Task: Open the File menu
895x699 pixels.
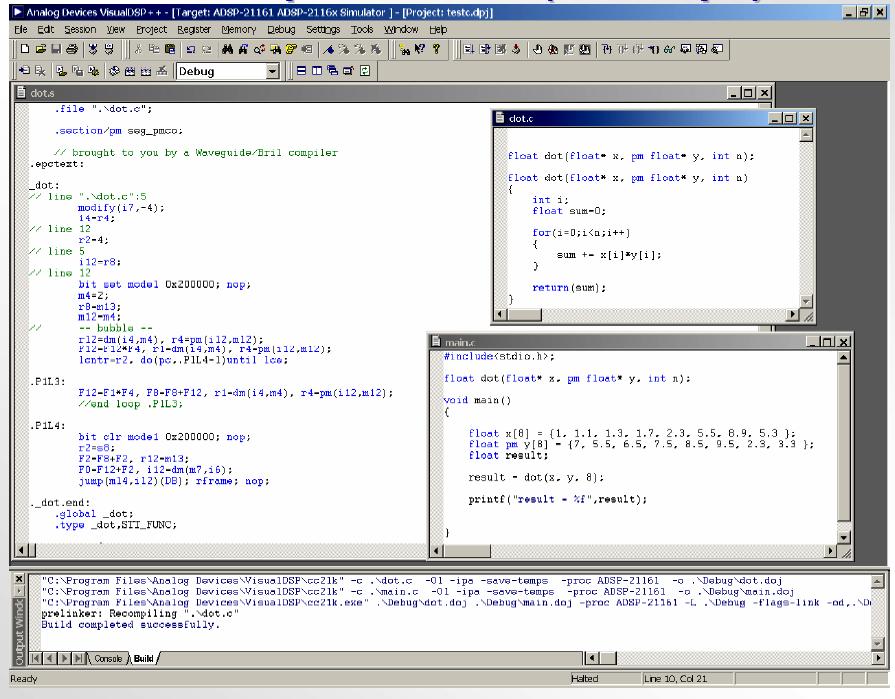Action: pyautogui.click(x=21, y=29)
